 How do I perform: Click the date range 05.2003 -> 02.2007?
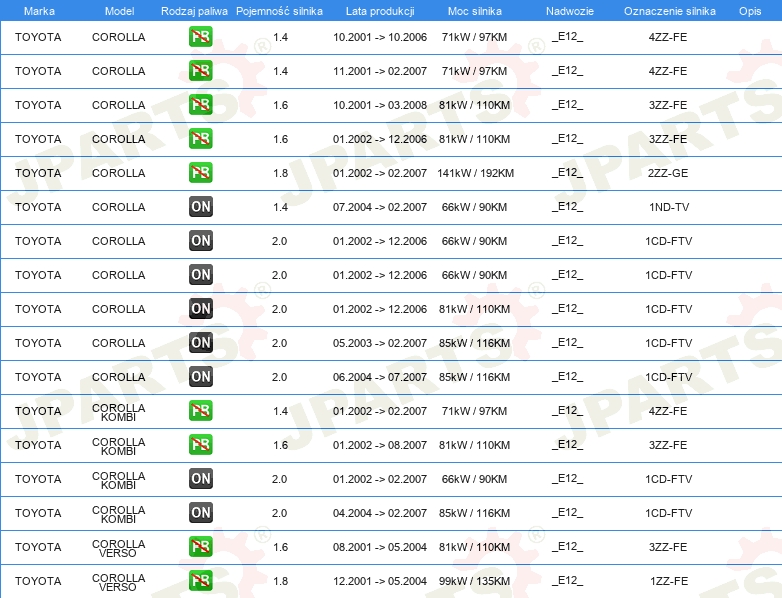(x=380, y=343)
